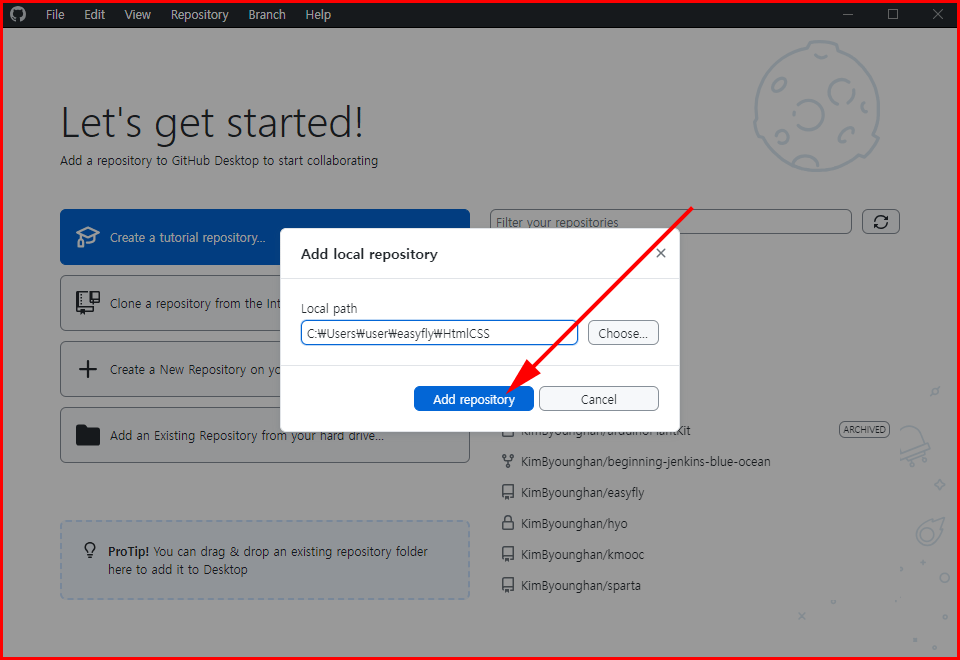Select KimByounghan/kmooc repository
The width and height of the screenshot is (960, 660).
pos(582,555)
